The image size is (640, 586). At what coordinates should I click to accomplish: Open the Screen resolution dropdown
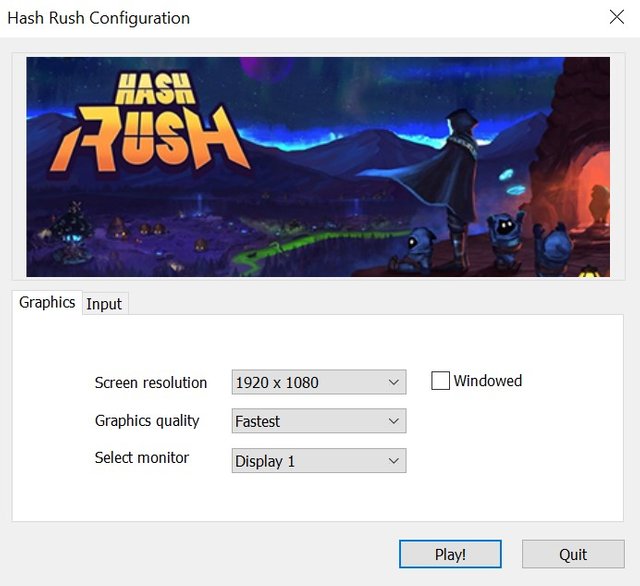pyautogui.click(x=319, y=382)
